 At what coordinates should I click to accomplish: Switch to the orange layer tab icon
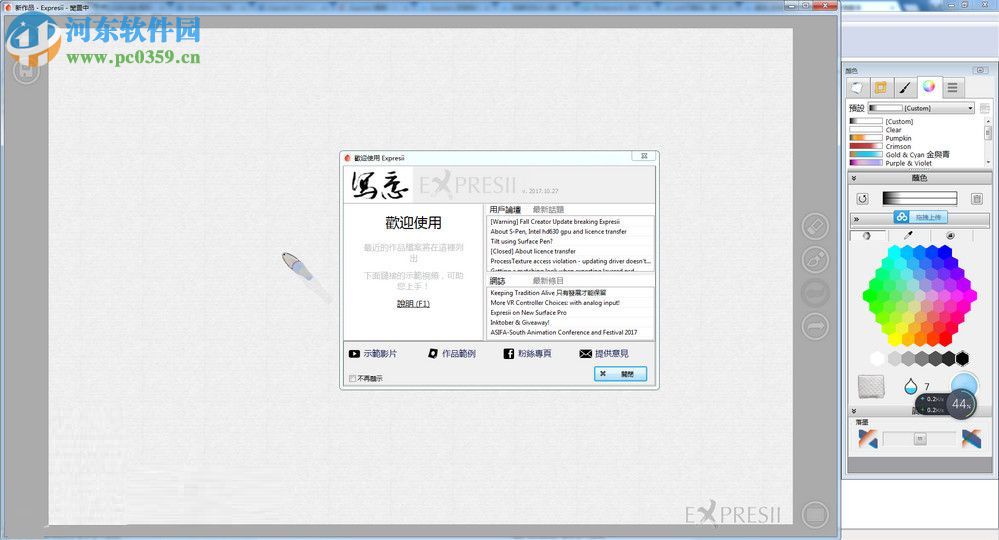tap(880, 87)
